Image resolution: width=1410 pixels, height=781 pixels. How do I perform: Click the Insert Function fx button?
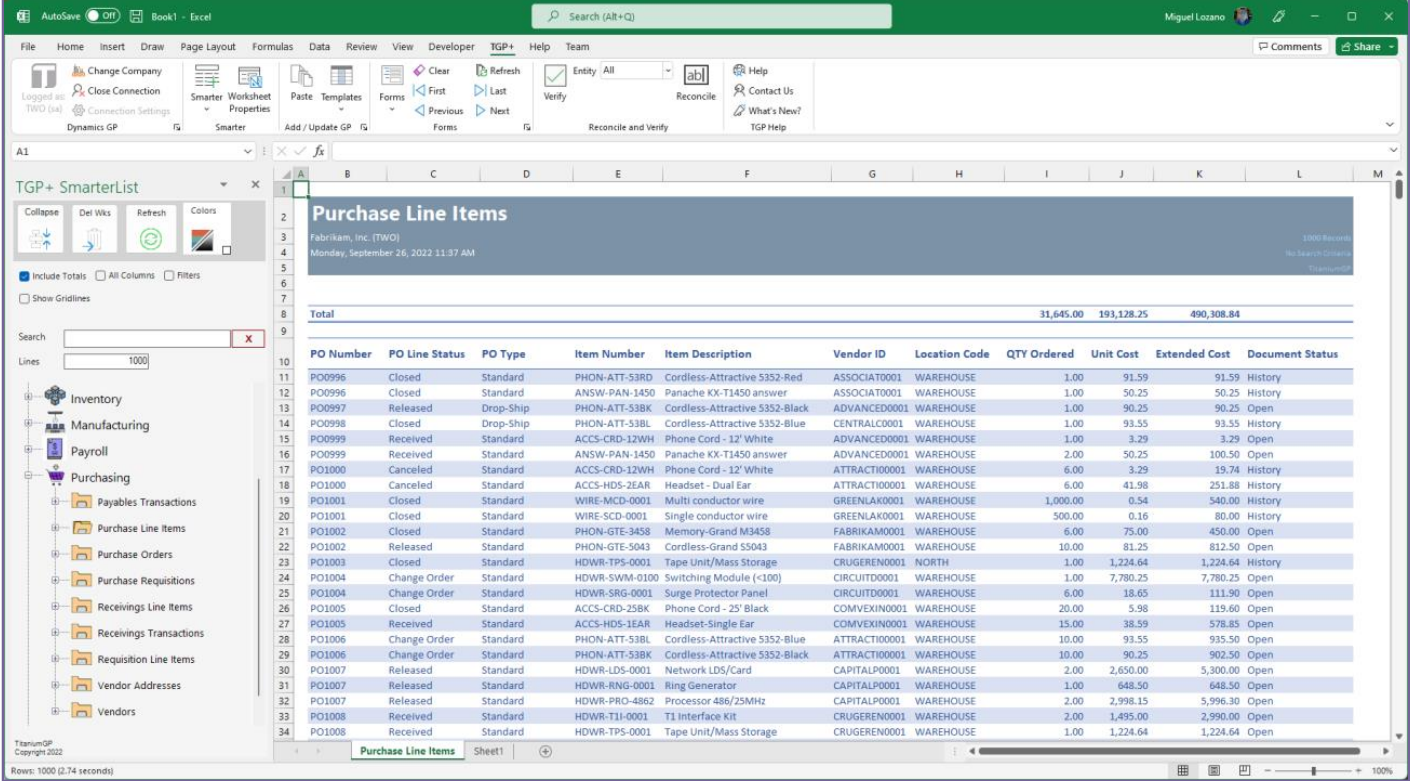tap(319, 151)
